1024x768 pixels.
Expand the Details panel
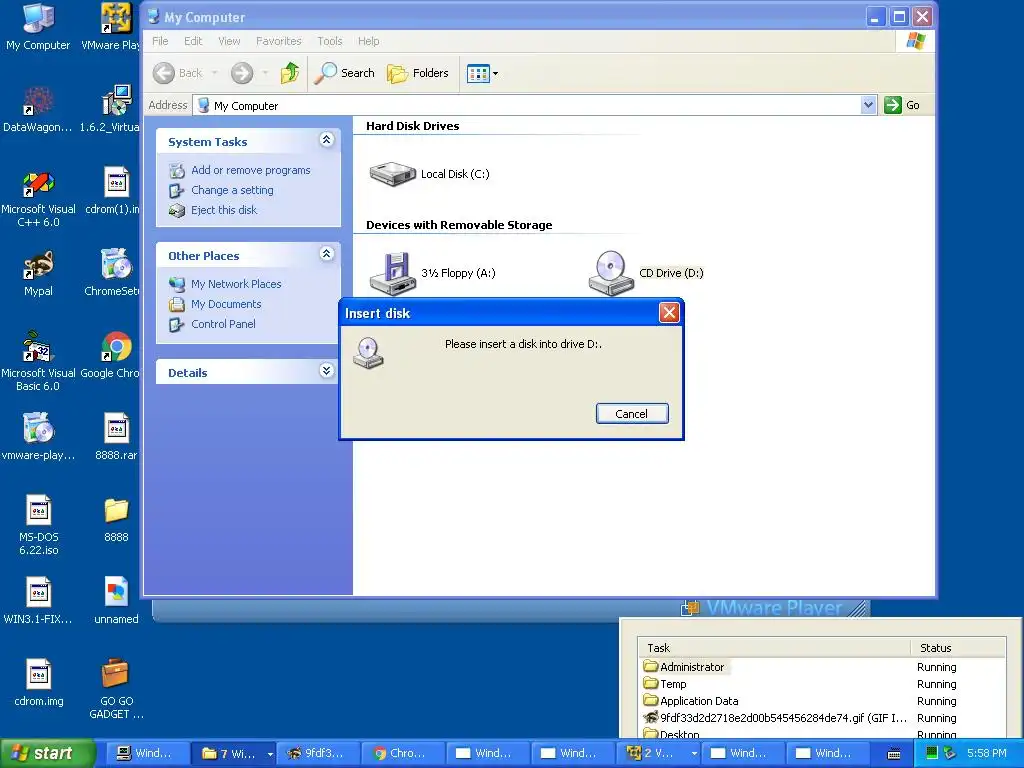(x=327, y=371)
